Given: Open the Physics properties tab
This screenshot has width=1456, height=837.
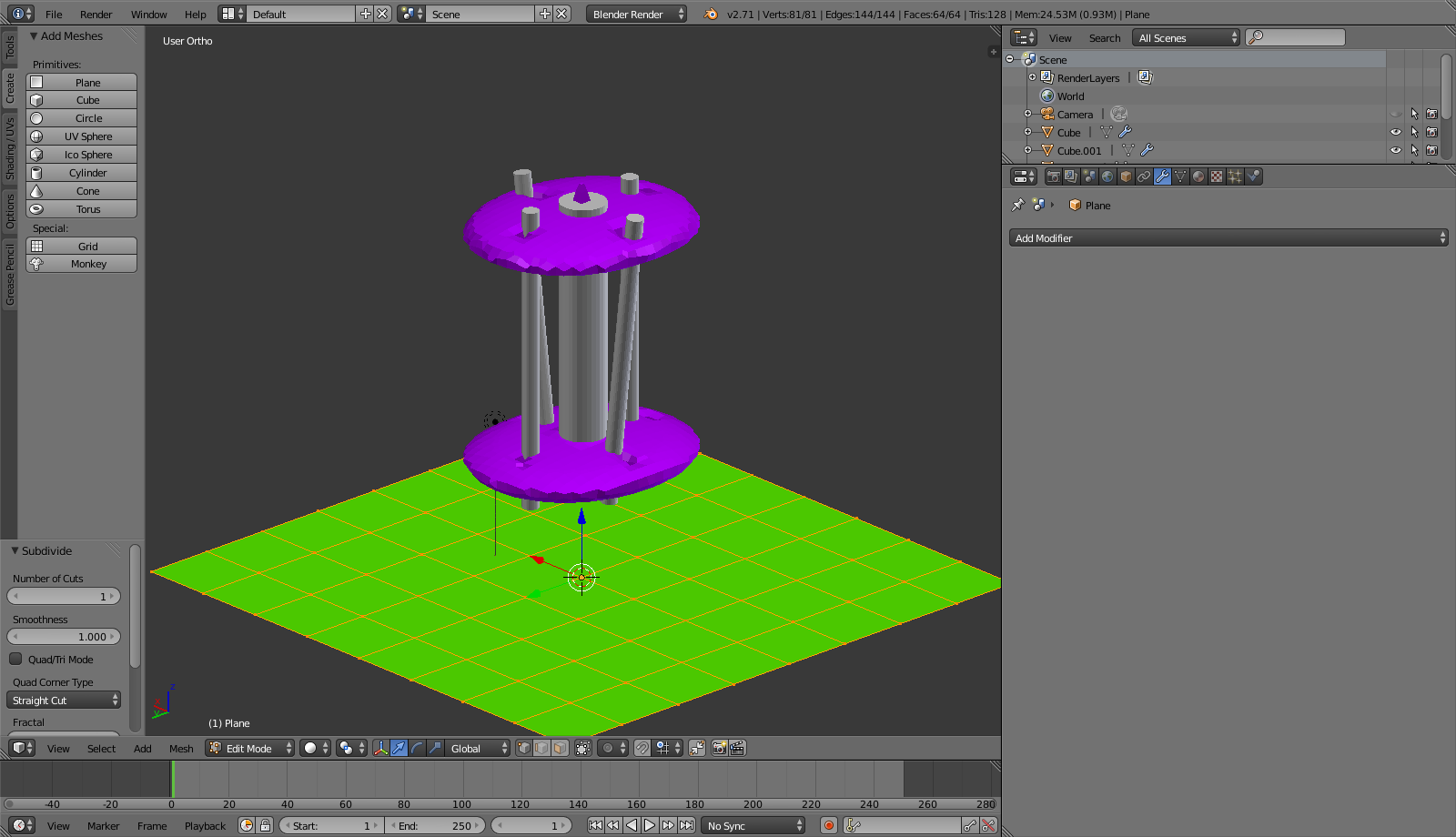Looking at the screenshot, I should [1253, 176].
